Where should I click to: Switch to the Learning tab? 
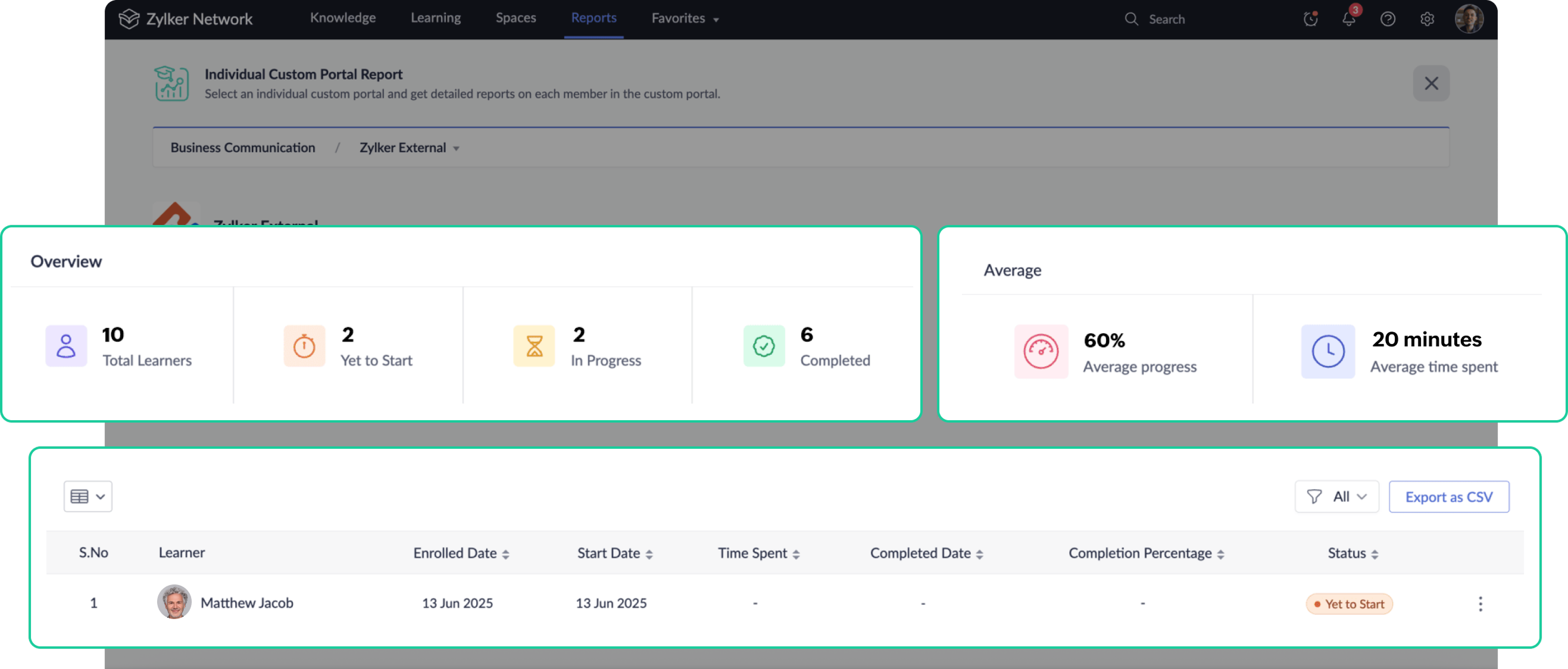[x=435, y=18]
